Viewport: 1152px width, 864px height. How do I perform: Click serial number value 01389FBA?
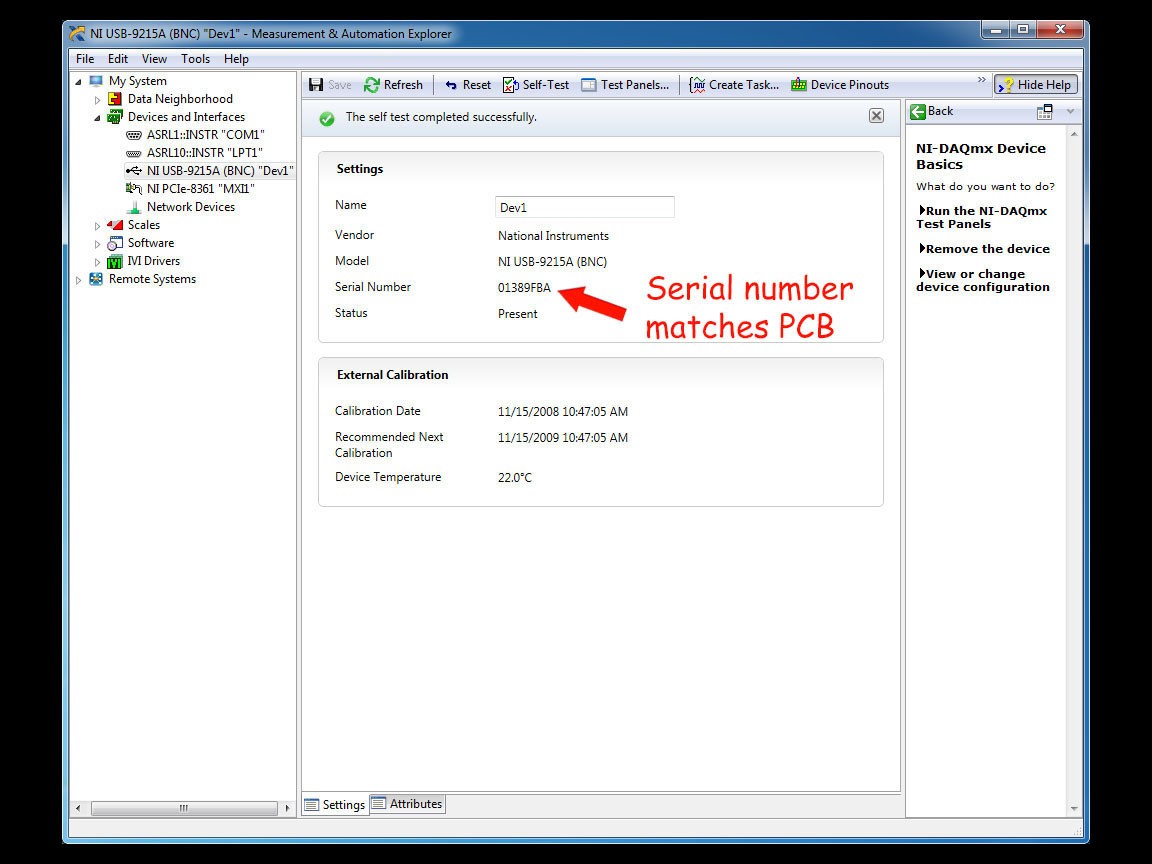[x=524, y=288]
